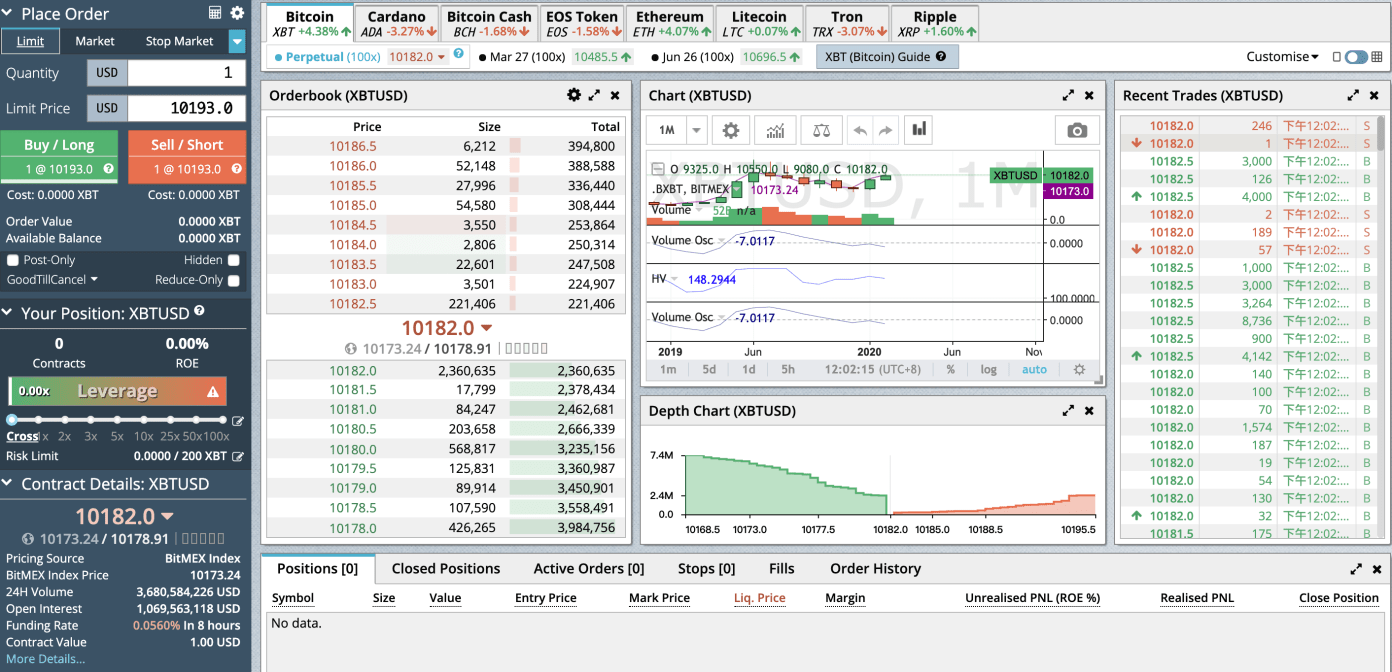
Task: Open Place Order settings gear
Action: click(237, 13)
